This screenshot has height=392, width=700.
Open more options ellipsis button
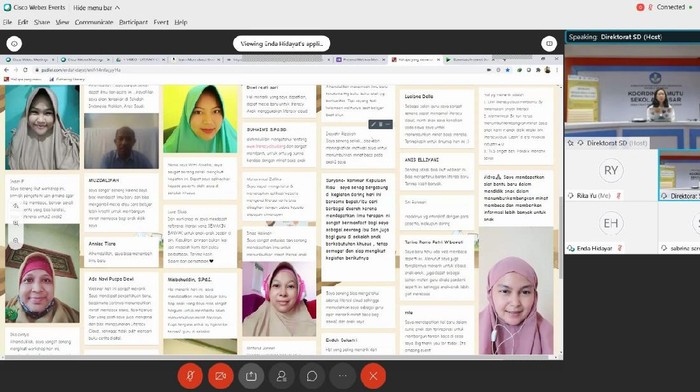(342, 376)
